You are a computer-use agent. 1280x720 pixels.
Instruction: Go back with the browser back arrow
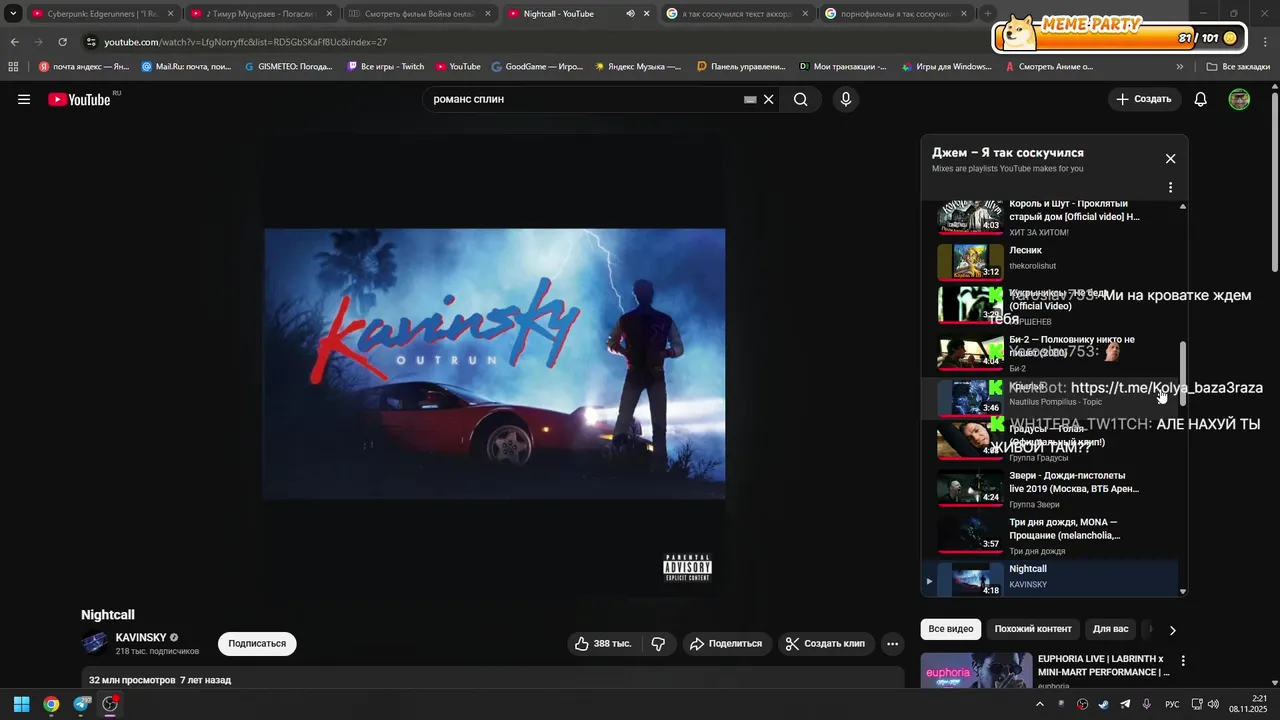pos(14,42)
